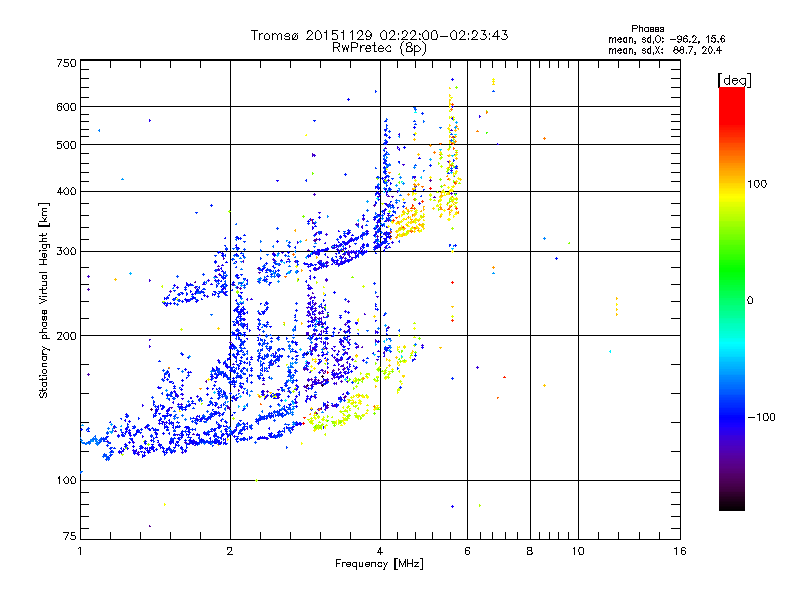
Task: Click the 'Phases' header label
Action: pos(647,29)
